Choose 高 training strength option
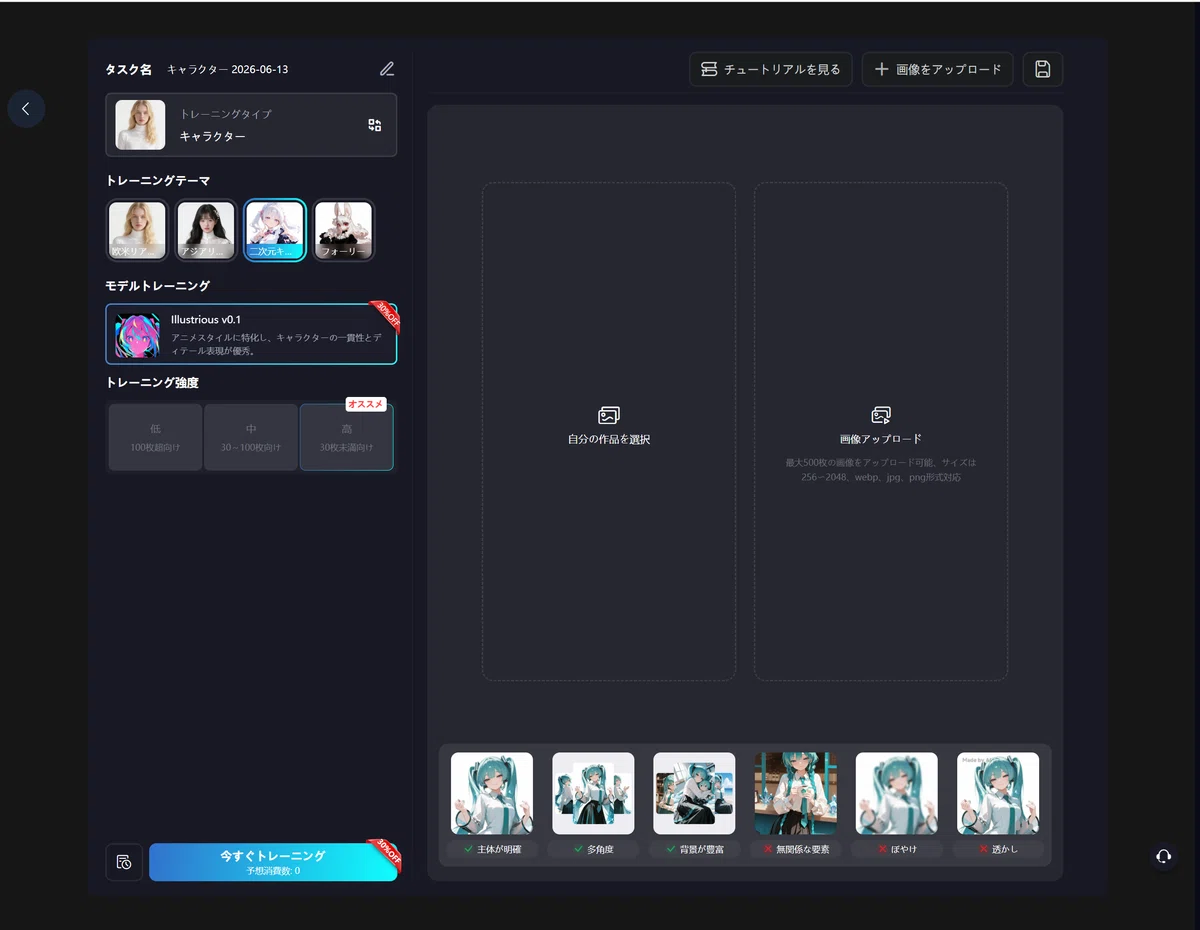 (x=346, y=437)
